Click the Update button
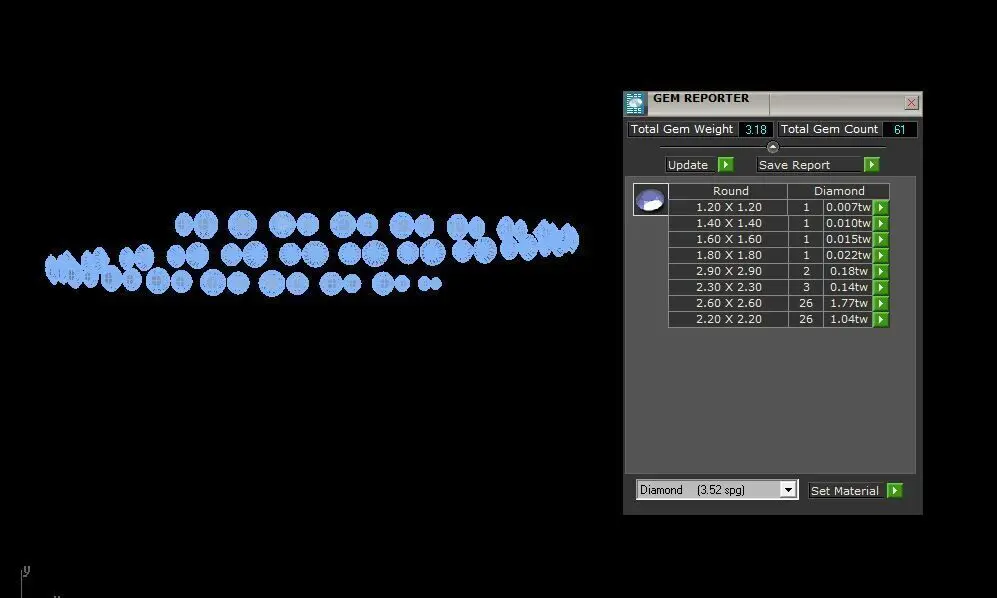The width and height of the screenshot is (997, 598). (691, 165)
